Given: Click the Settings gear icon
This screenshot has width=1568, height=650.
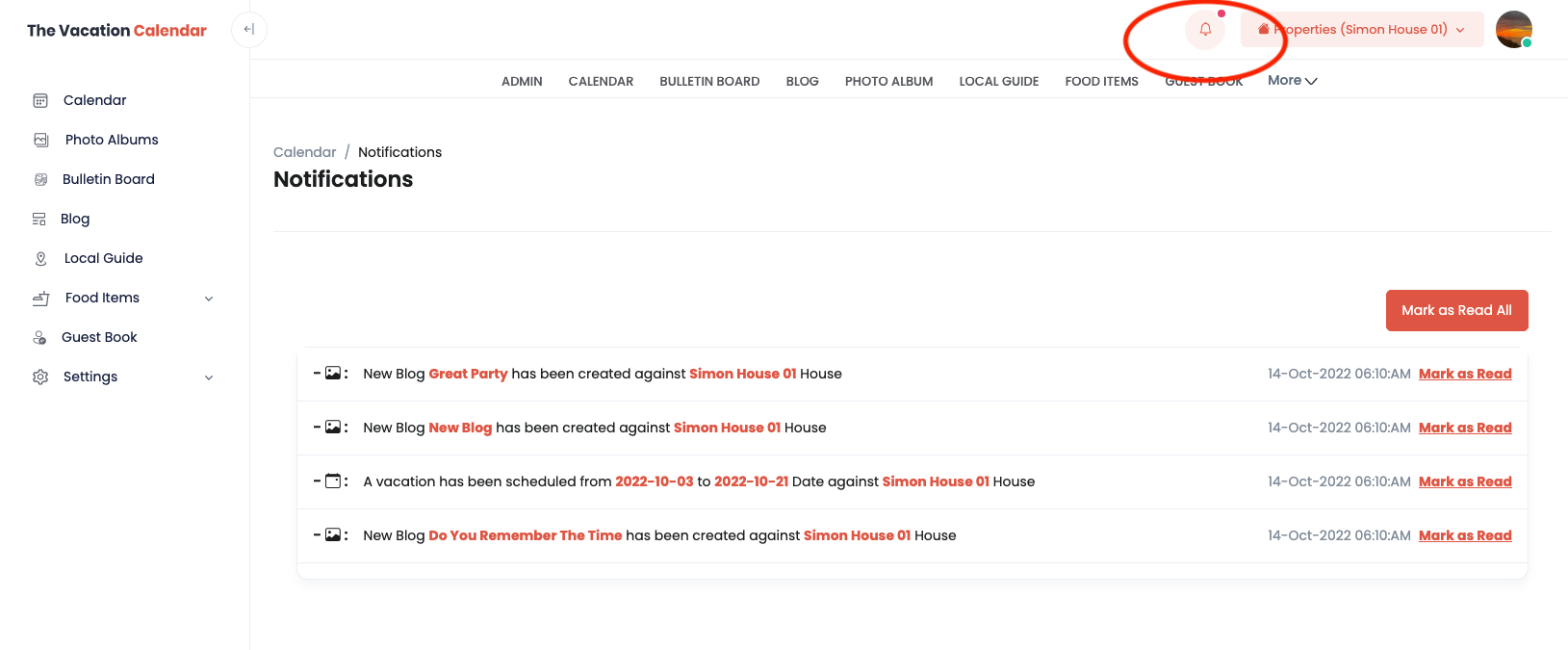Looking at the screenshot, I should pyautogui.click(x=40, y=377).
